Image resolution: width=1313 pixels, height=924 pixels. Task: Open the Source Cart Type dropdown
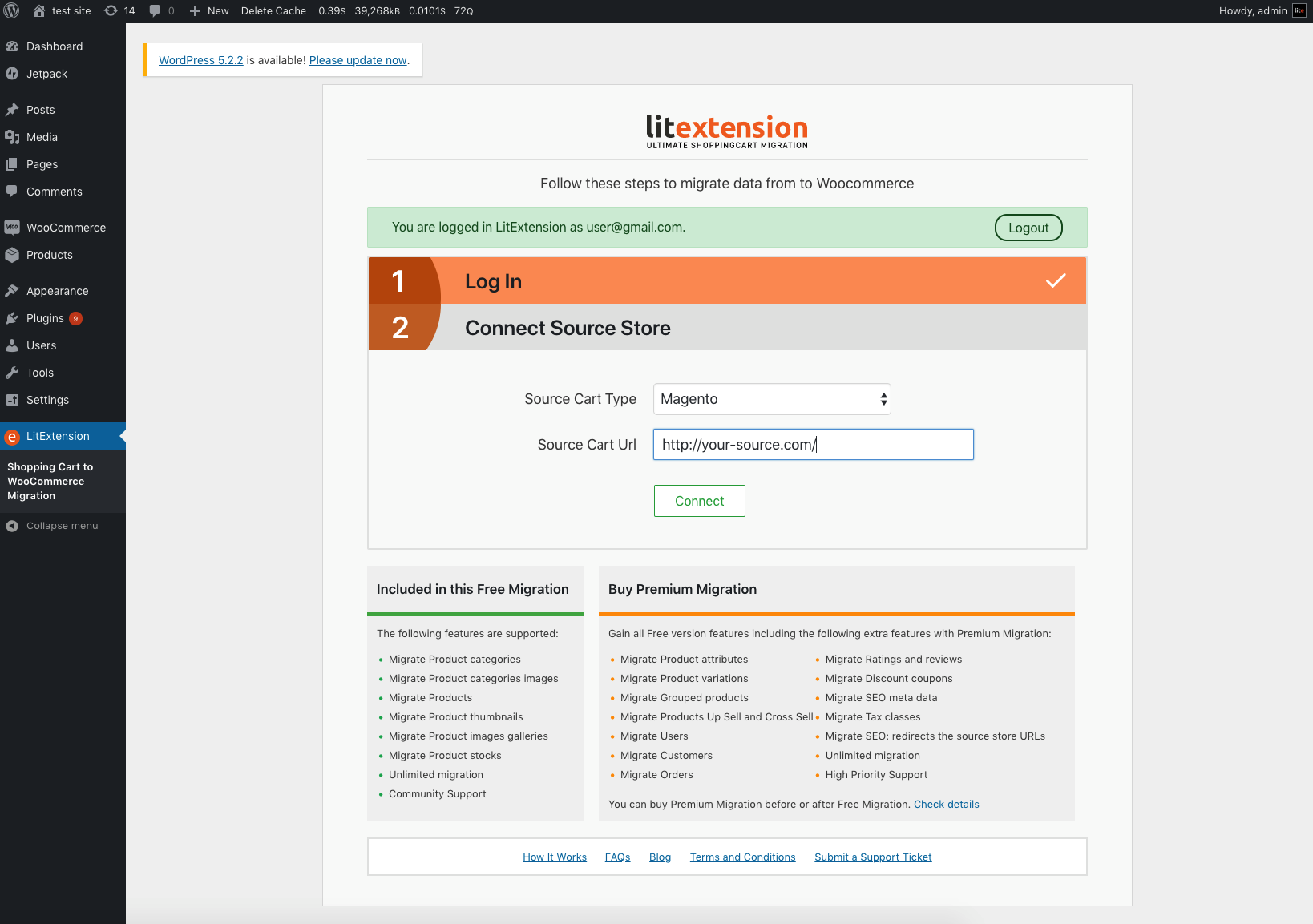coord(771,399)
